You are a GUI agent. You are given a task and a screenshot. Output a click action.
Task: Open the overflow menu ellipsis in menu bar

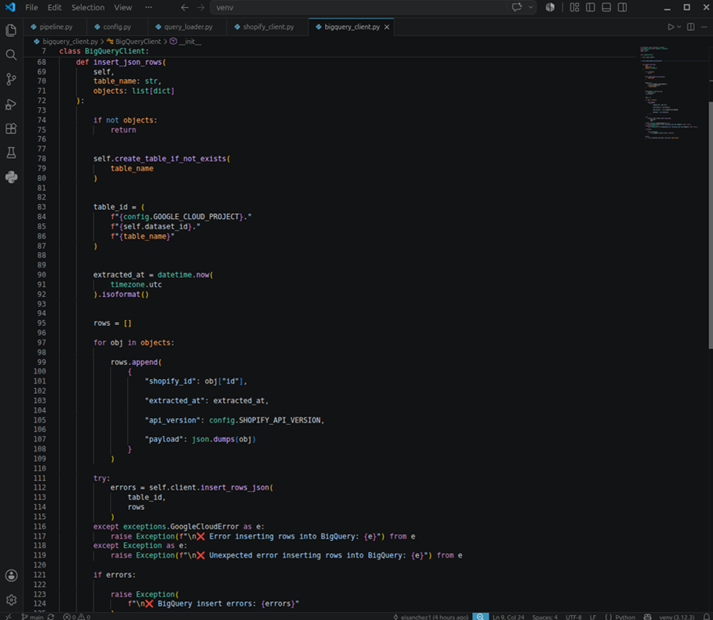149,7
